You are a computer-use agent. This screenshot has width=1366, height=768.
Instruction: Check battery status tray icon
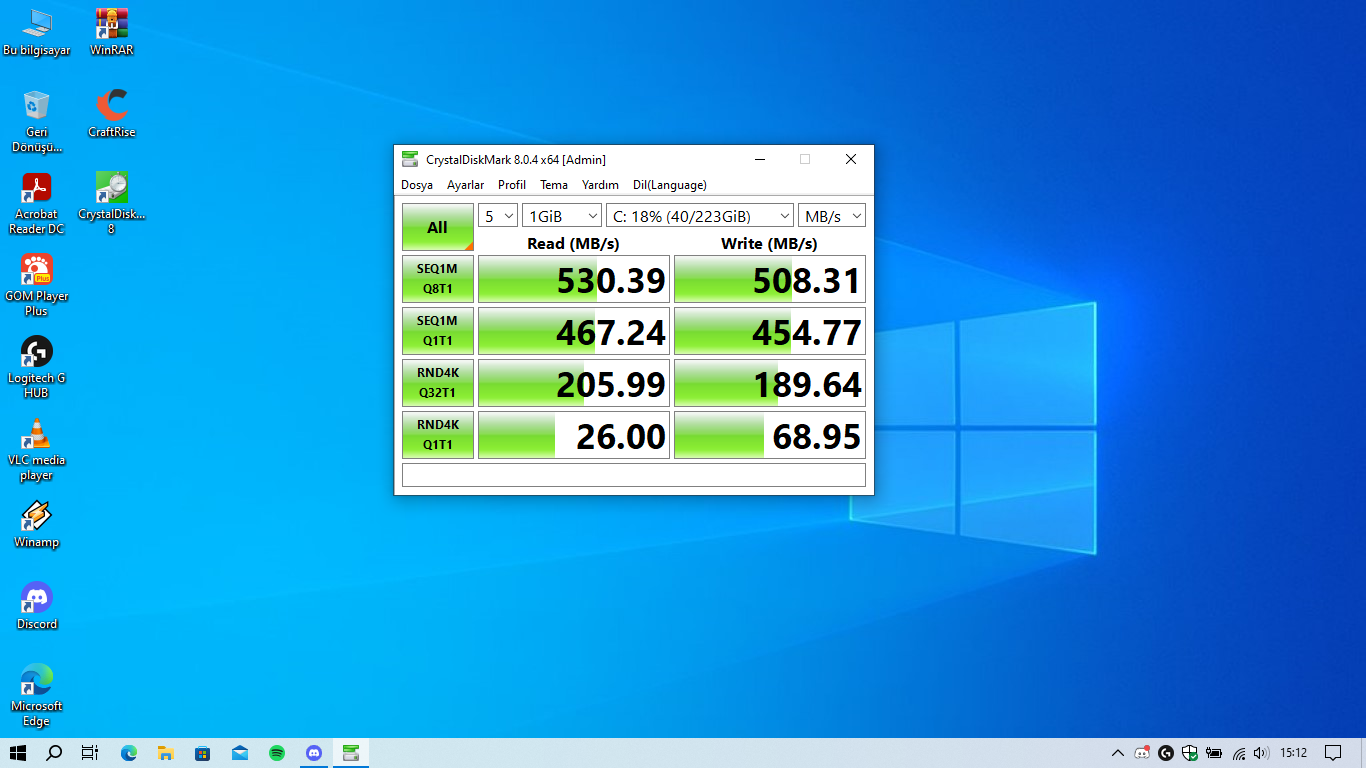point(1214,753)
